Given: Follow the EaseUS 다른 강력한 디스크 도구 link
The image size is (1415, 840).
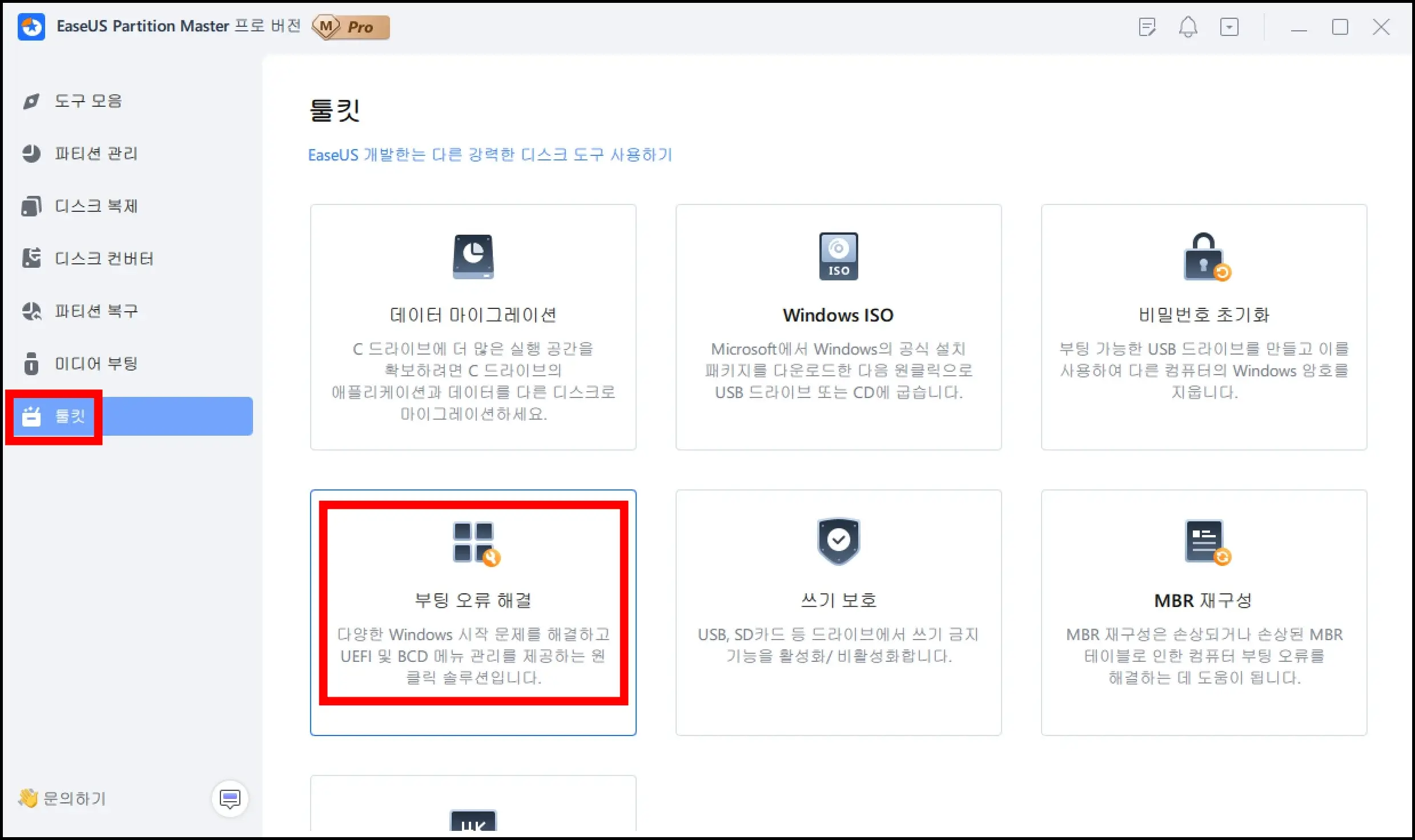Looking at the screenshot, I should [x=490, y=155].
